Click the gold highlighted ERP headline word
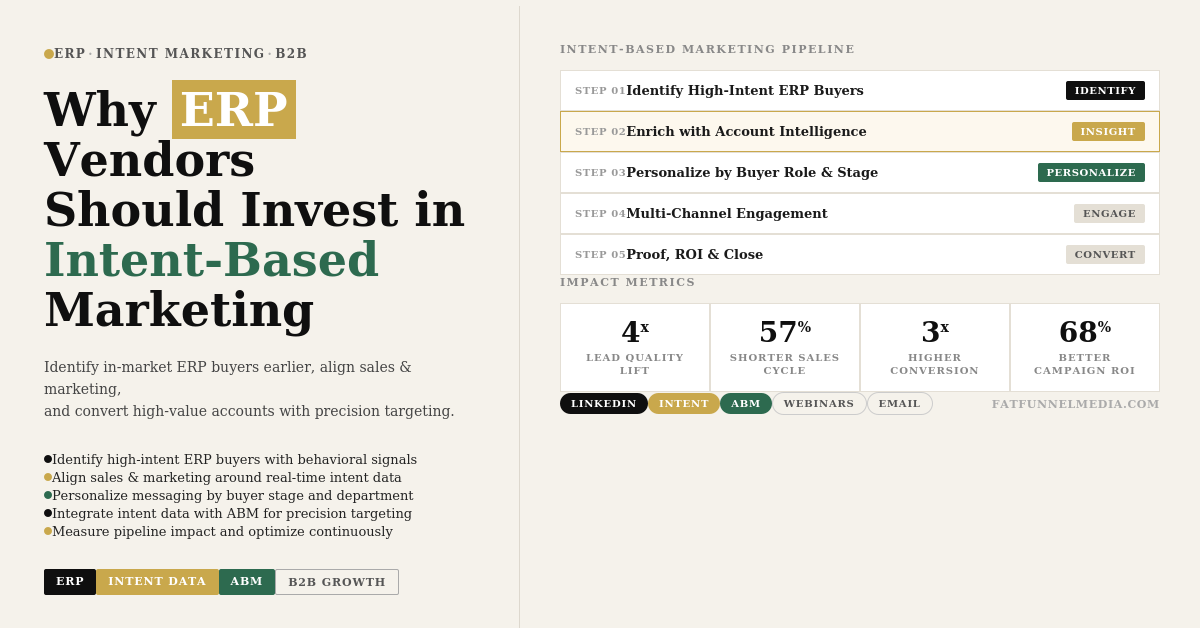 coord(234,110)
